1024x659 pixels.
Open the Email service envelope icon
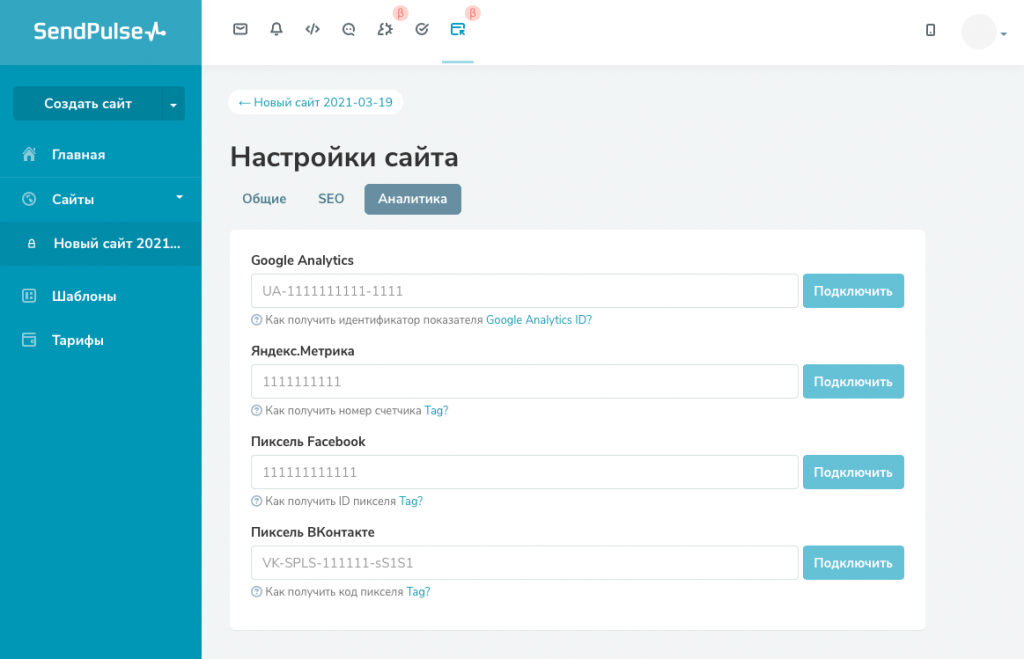pyautogui.click(x=240, y=29)
